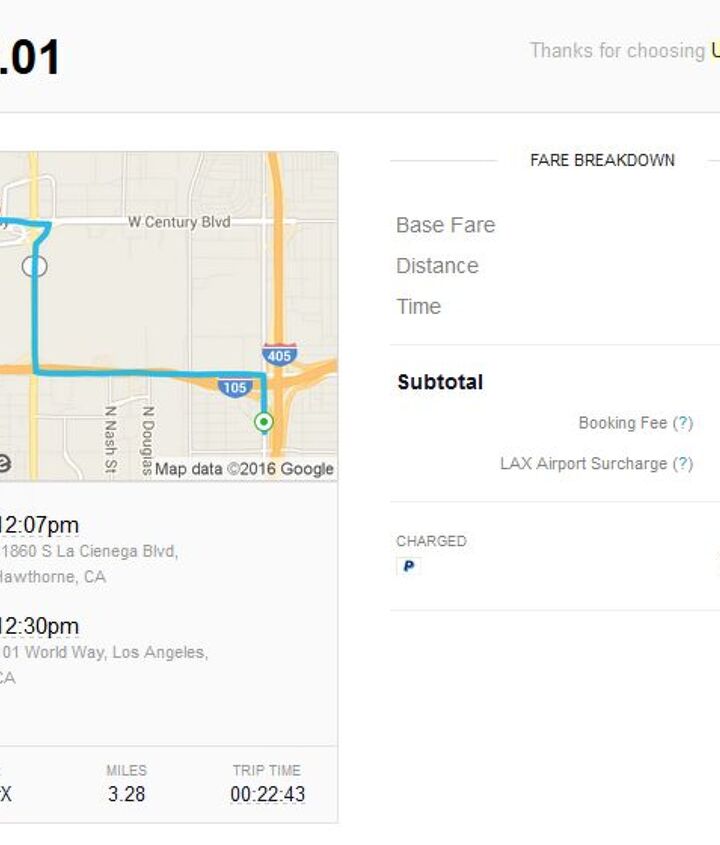Click the Interstate 405 shield on map
Image resolution: width=720 pixels, height=845 pixels.
[x=280, y=355]
